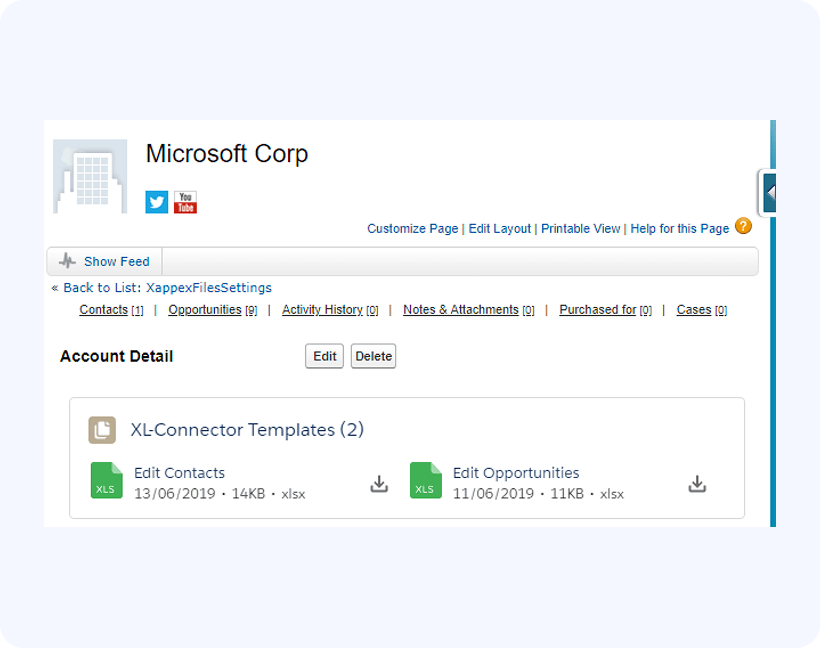Screen dimensions: 820x648
Task: Download the Edit Contacts file
Action: pos(379,484)
